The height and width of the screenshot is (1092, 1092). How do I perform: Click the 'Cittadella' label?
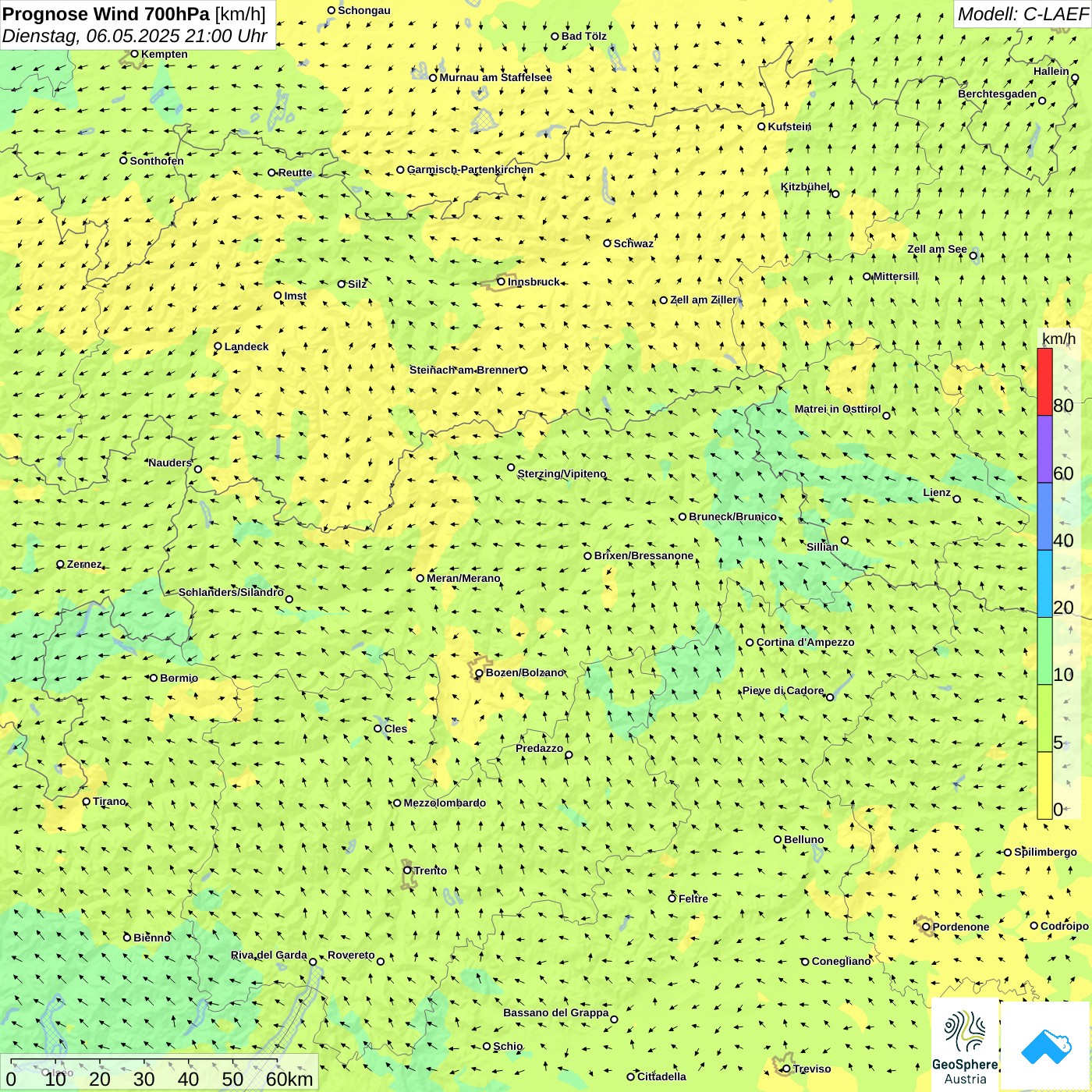point(661,1076)
